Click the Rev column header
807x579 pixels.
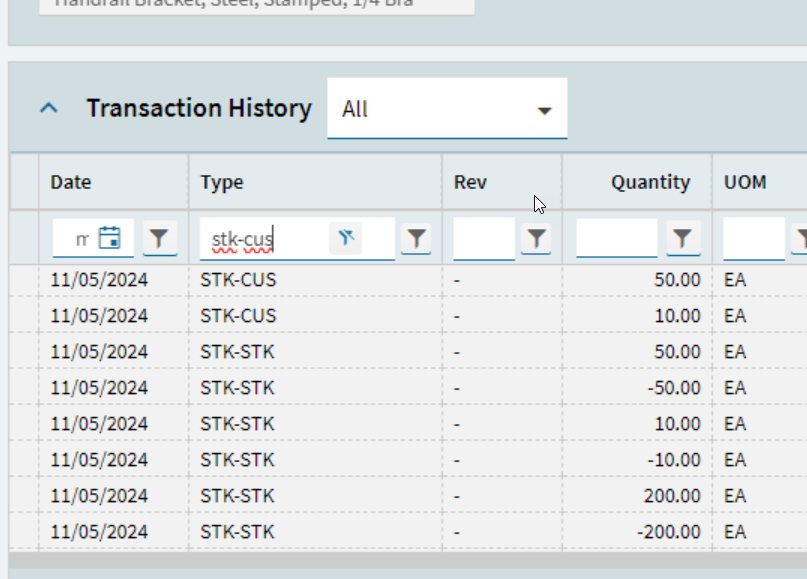tap(470, 182)
